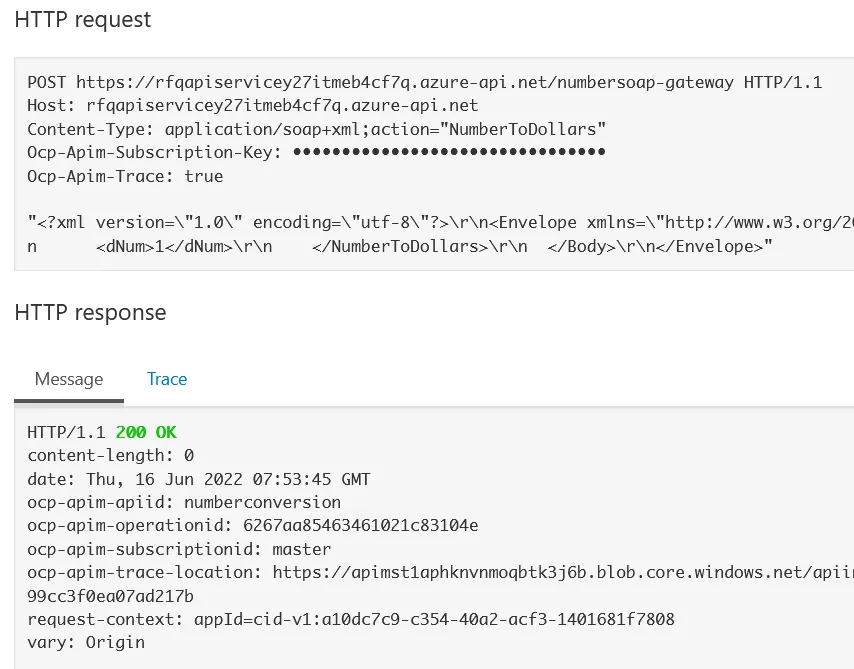Viewport: 854px width, 669px height.
Task: Click the Content-Type header line
Action: 316,129
